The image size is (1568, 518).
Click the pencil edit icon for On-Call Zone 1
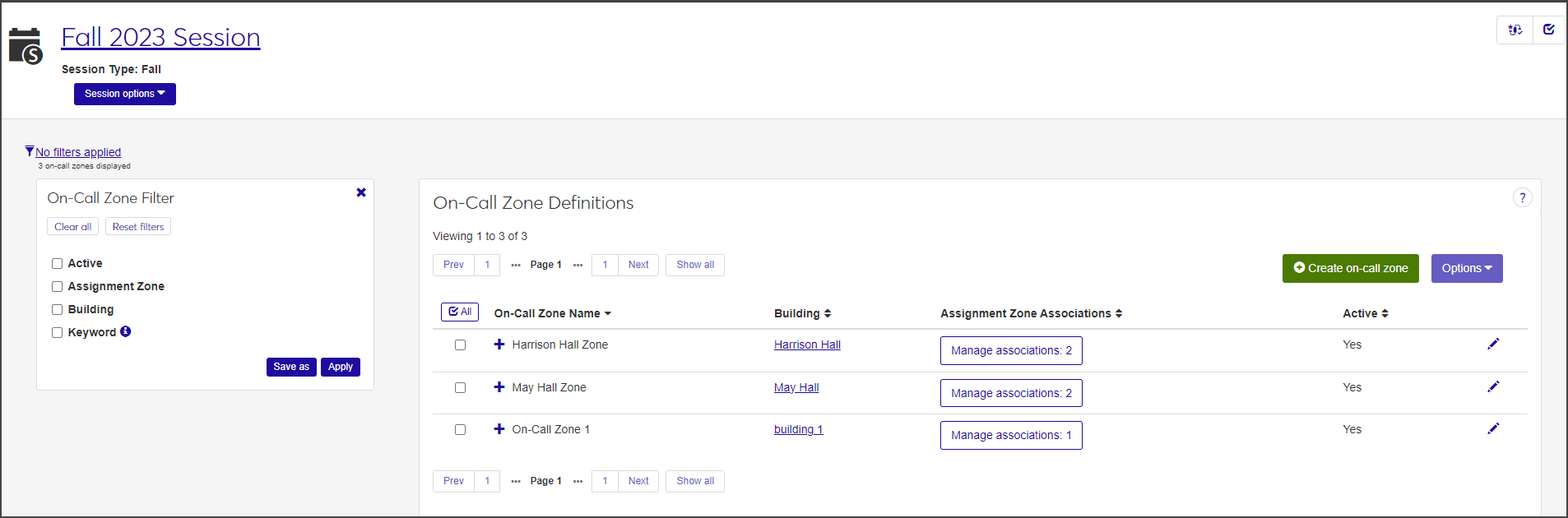(1493, 429)
